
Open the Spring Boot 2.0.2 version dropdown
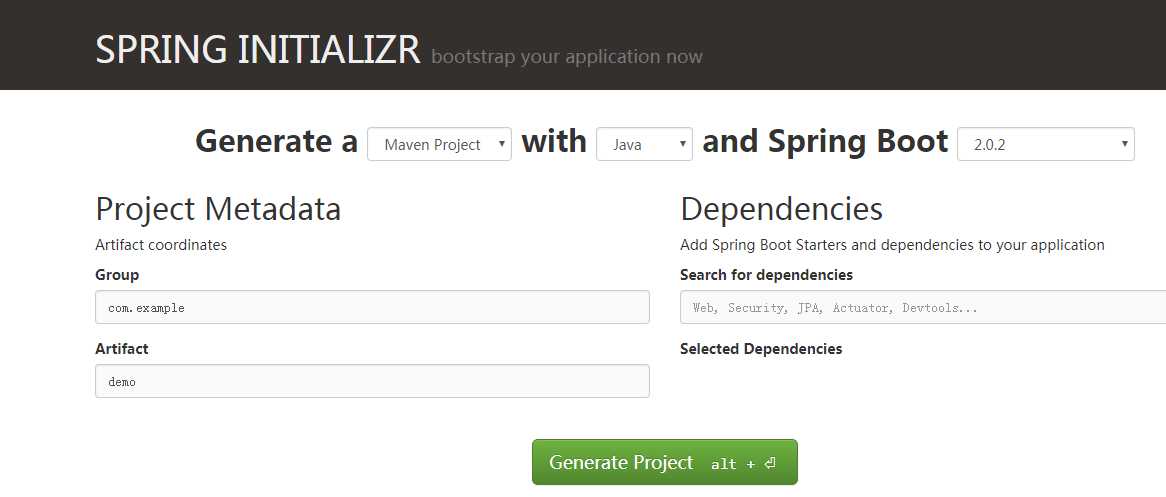[1045, 144]
